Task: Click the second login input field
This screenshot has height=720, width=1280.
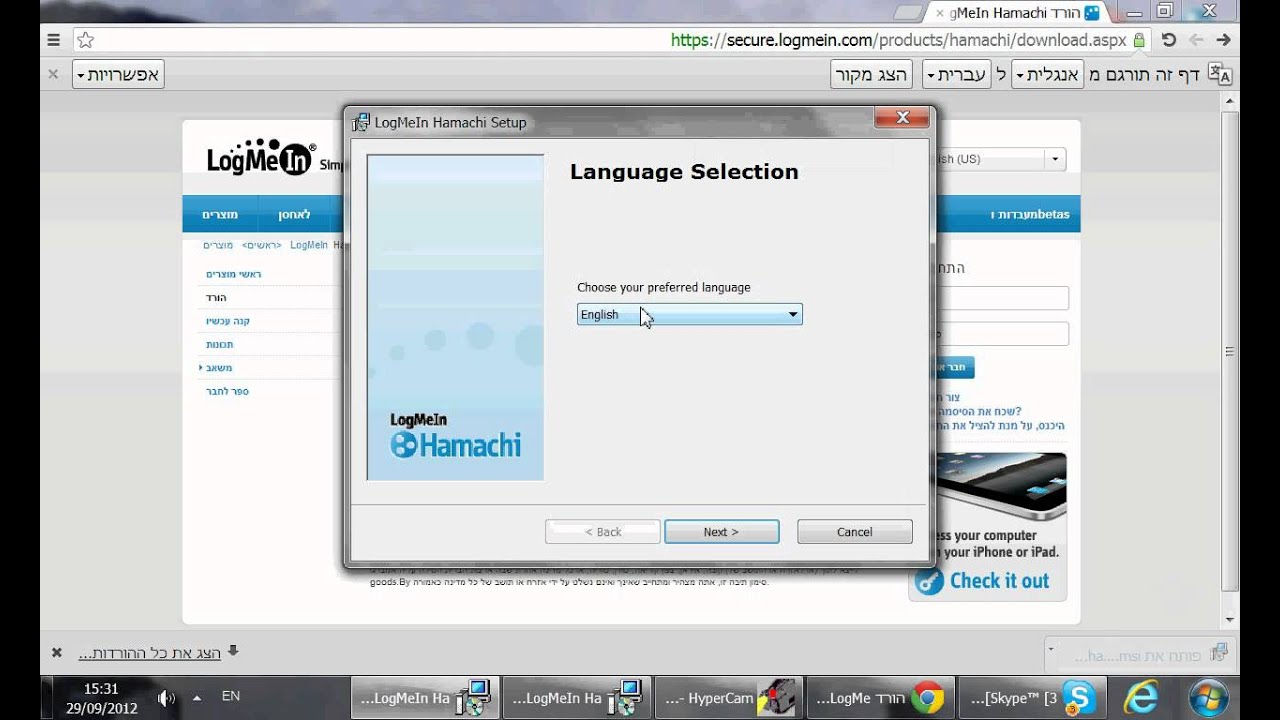Action: pos(1002,334)
